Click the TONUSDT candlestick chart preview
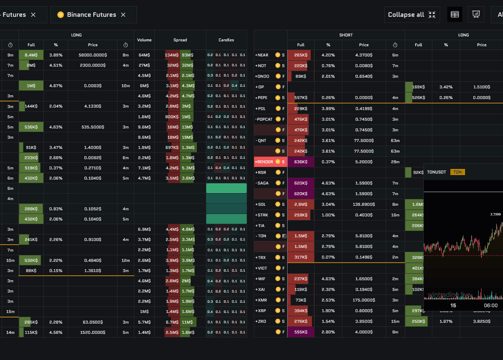The height and width of the screenshot is (360, 503). coord(463,240)
